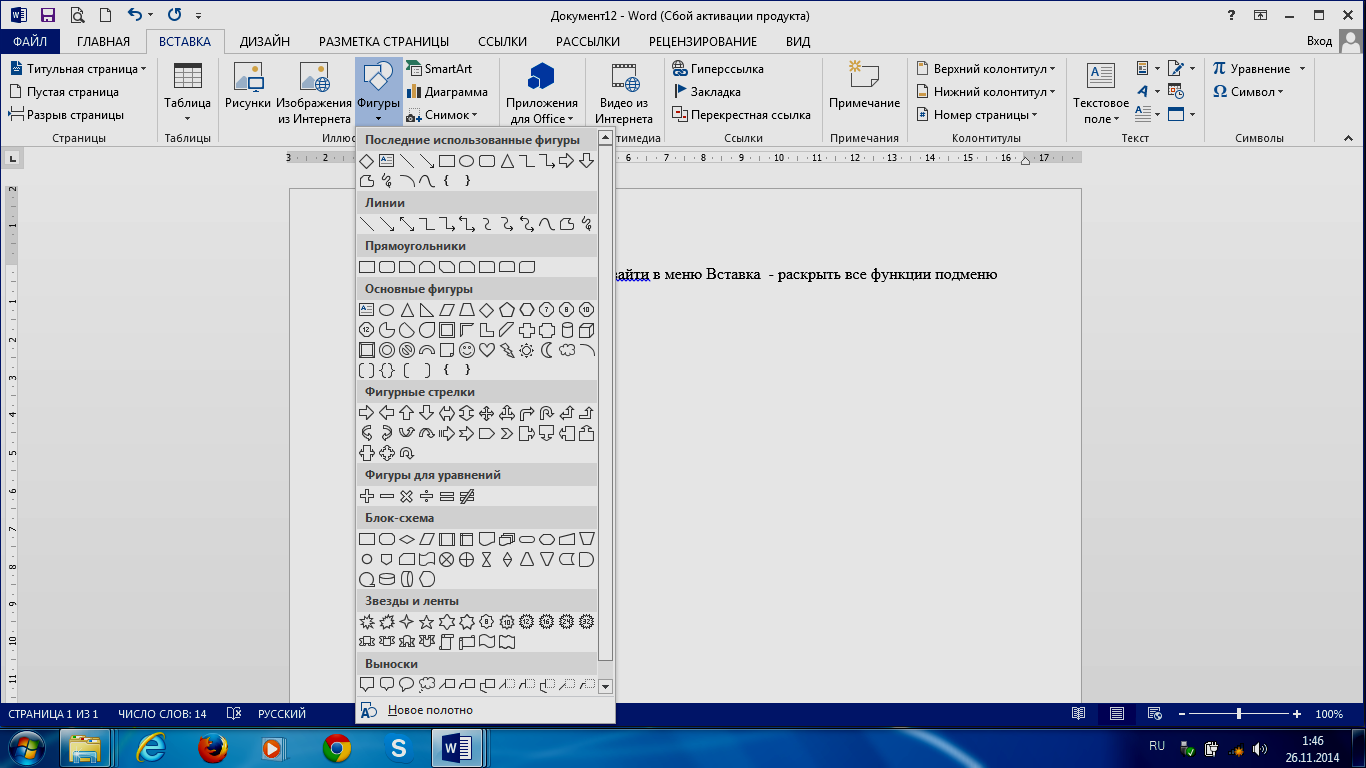Select the oval callout shape
This screenshot has height=768, width=1366.
point(407,685)
